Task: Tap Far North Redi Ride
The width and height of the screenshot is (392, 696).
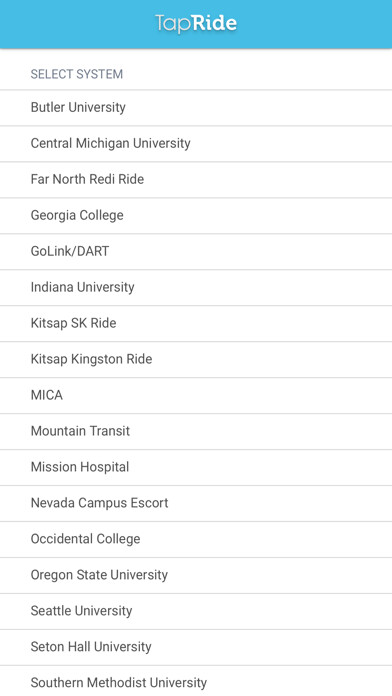Action: [x=196, y=180]
